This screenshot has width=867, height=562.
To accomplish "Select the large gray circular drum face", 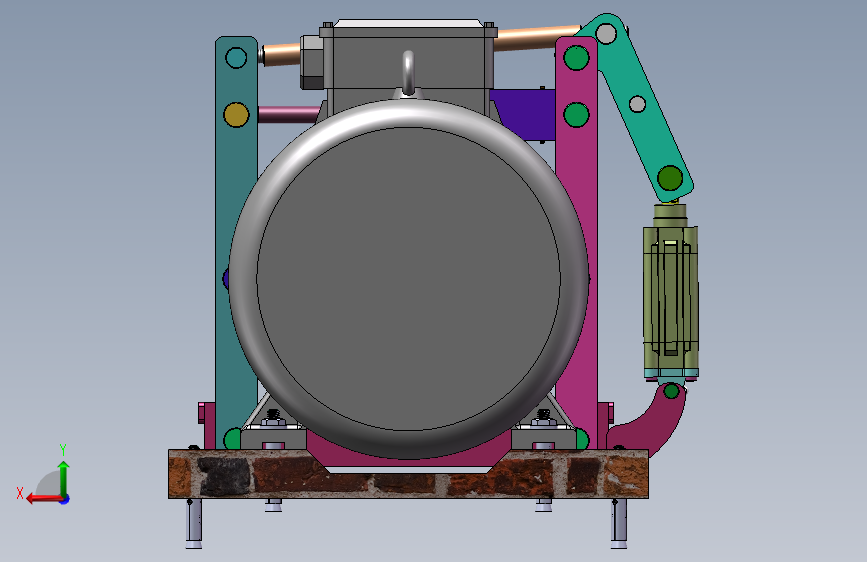I will pyautogui.click(x=408, y=278).
